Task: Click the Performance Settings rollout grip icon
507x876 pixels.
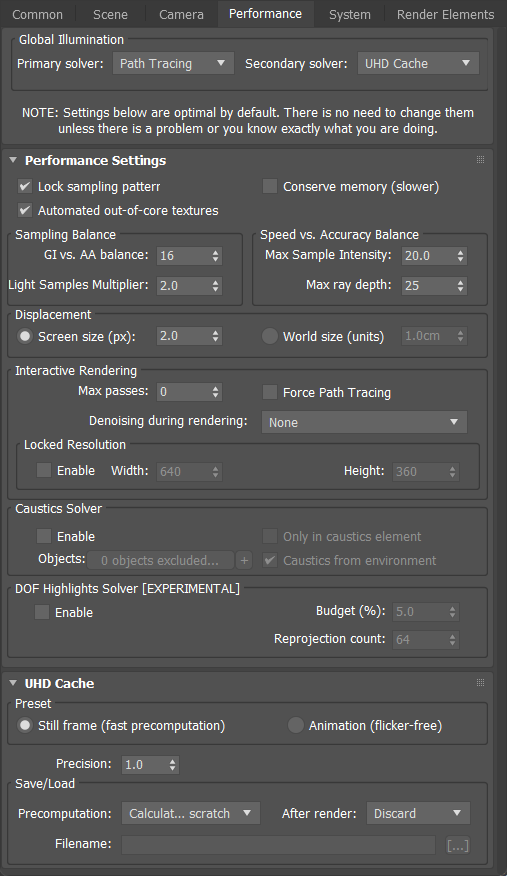Action: (x=480, y=160)
